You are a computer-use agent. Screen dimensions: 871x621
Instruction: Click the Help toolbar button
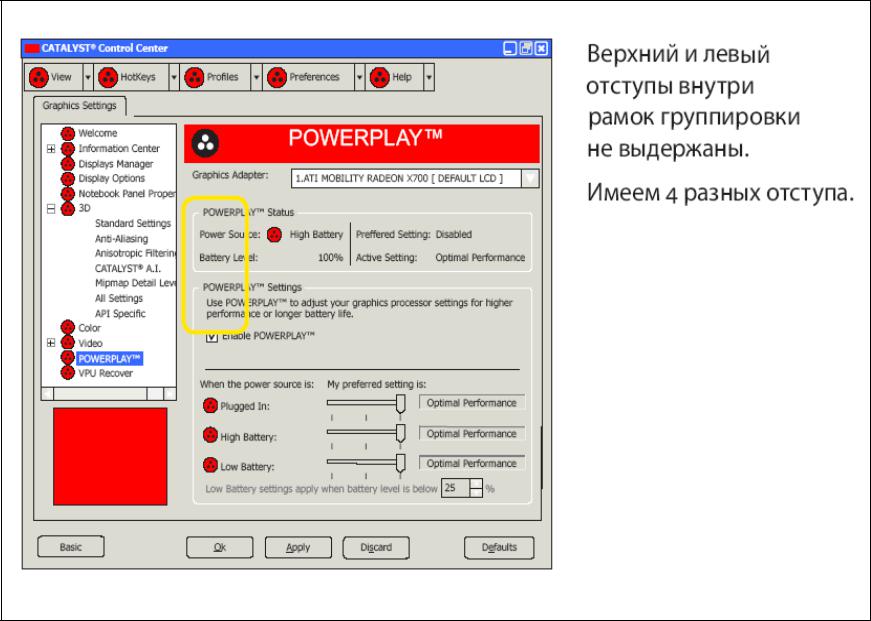pos(395,77)
